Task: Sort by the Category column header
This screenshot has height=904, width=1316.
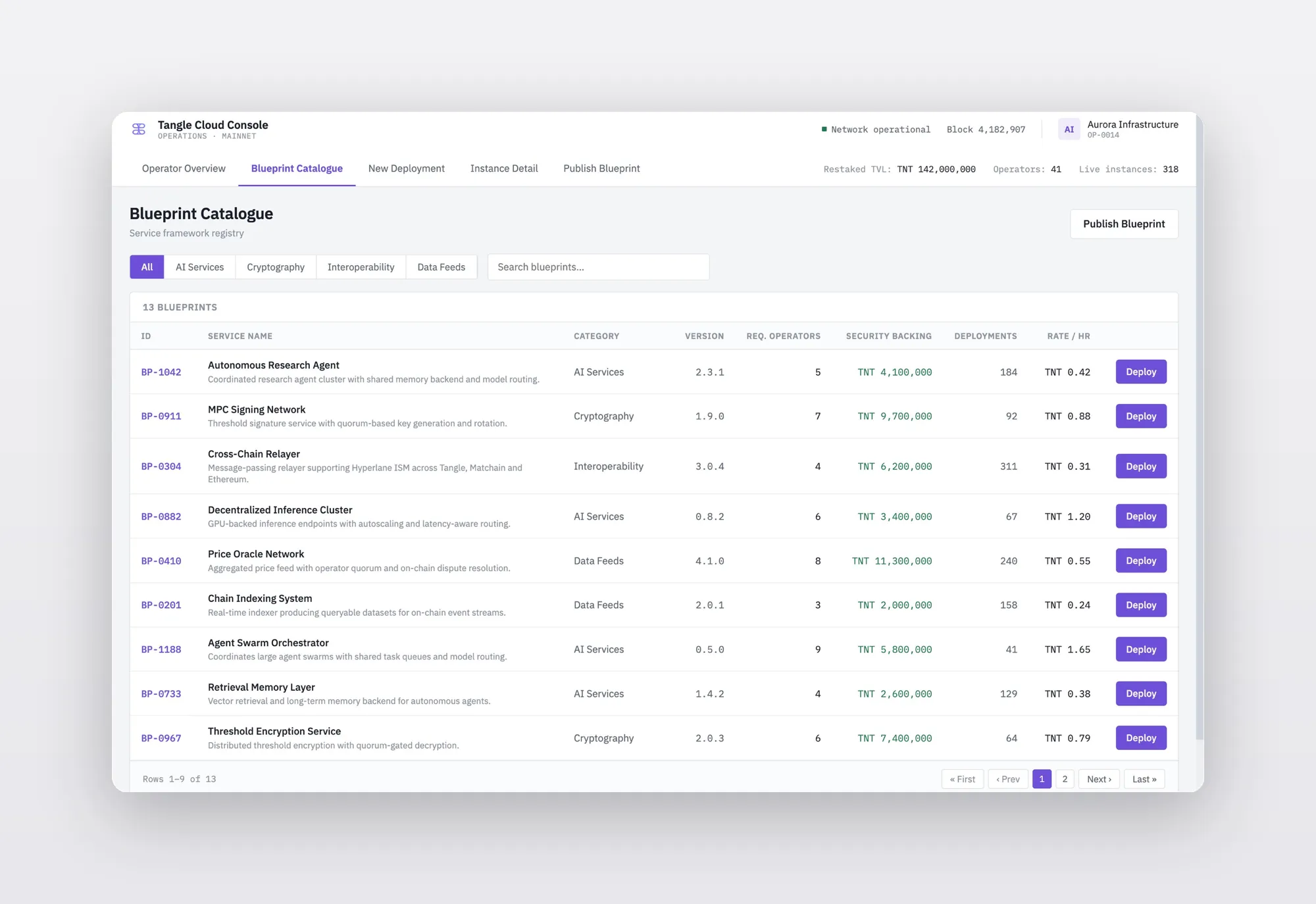Action: pyautogui.click(x=596, y=336)
